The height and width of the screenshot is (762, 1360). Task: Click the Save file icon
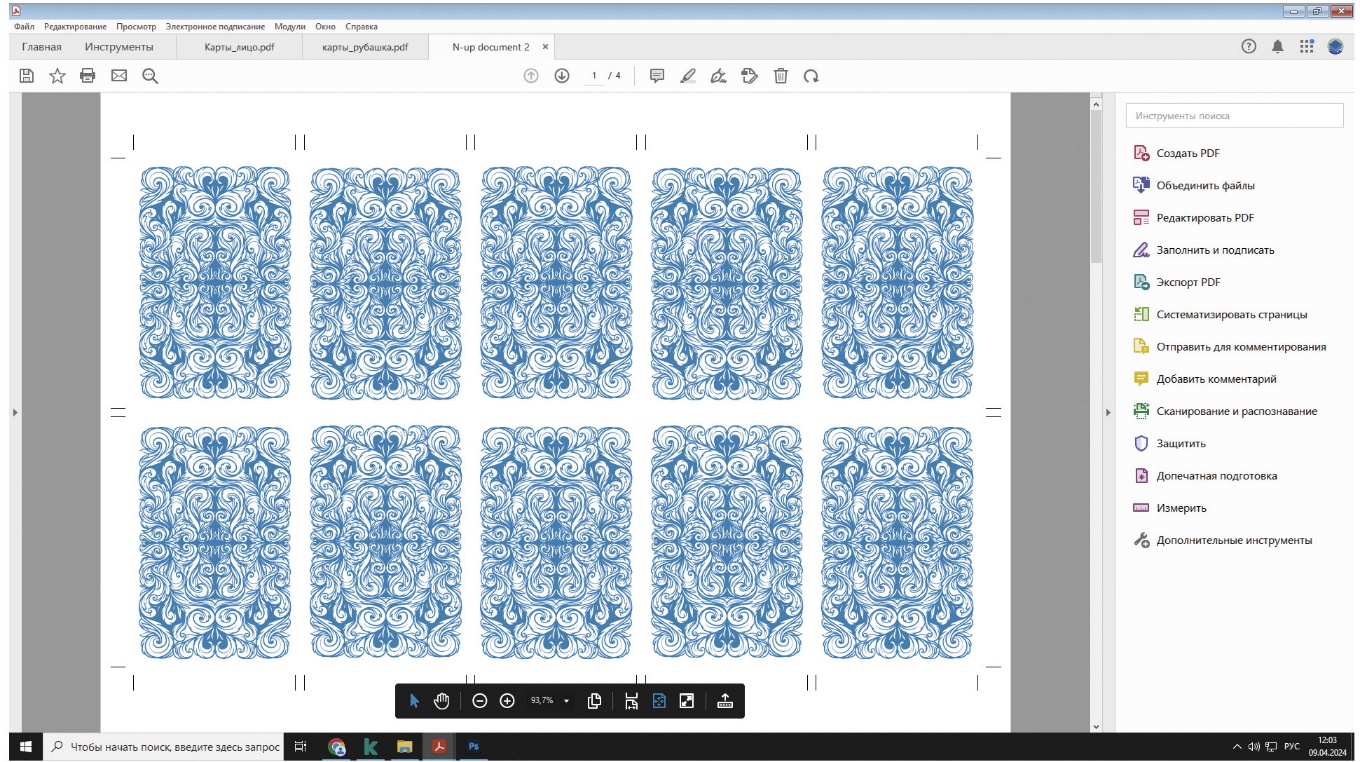(27, 76)
